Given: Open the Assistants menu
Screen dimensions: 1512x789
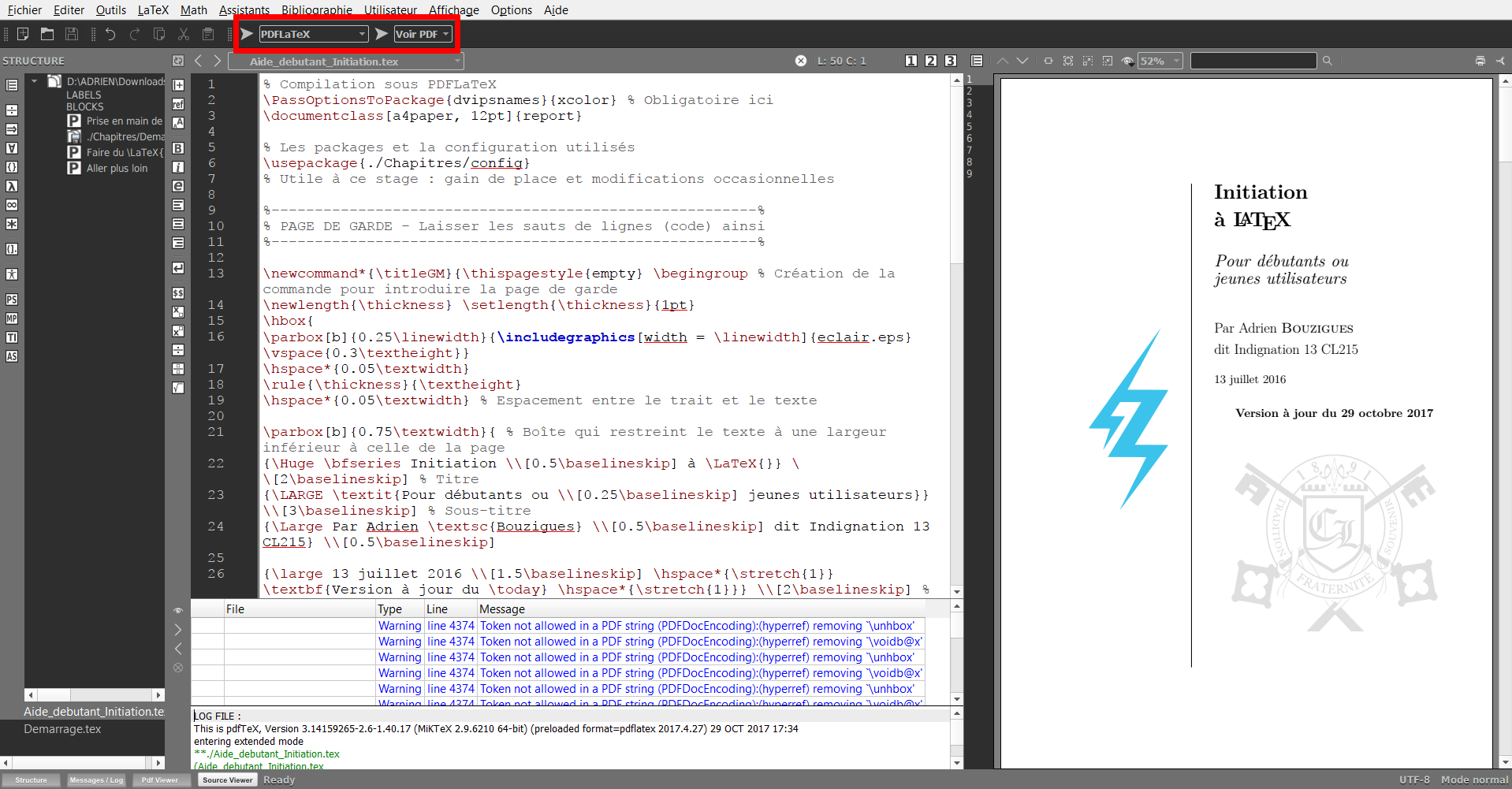Looking at the screenshot, I should pos(244,9).
